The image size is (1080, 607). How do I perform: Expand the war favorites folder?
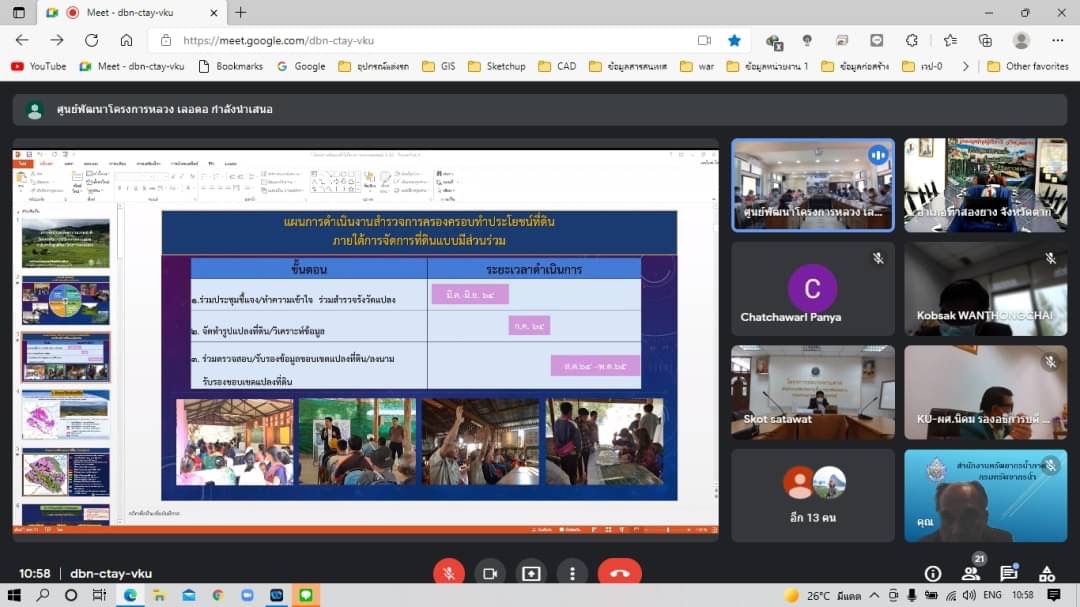(x=697, y=66)
